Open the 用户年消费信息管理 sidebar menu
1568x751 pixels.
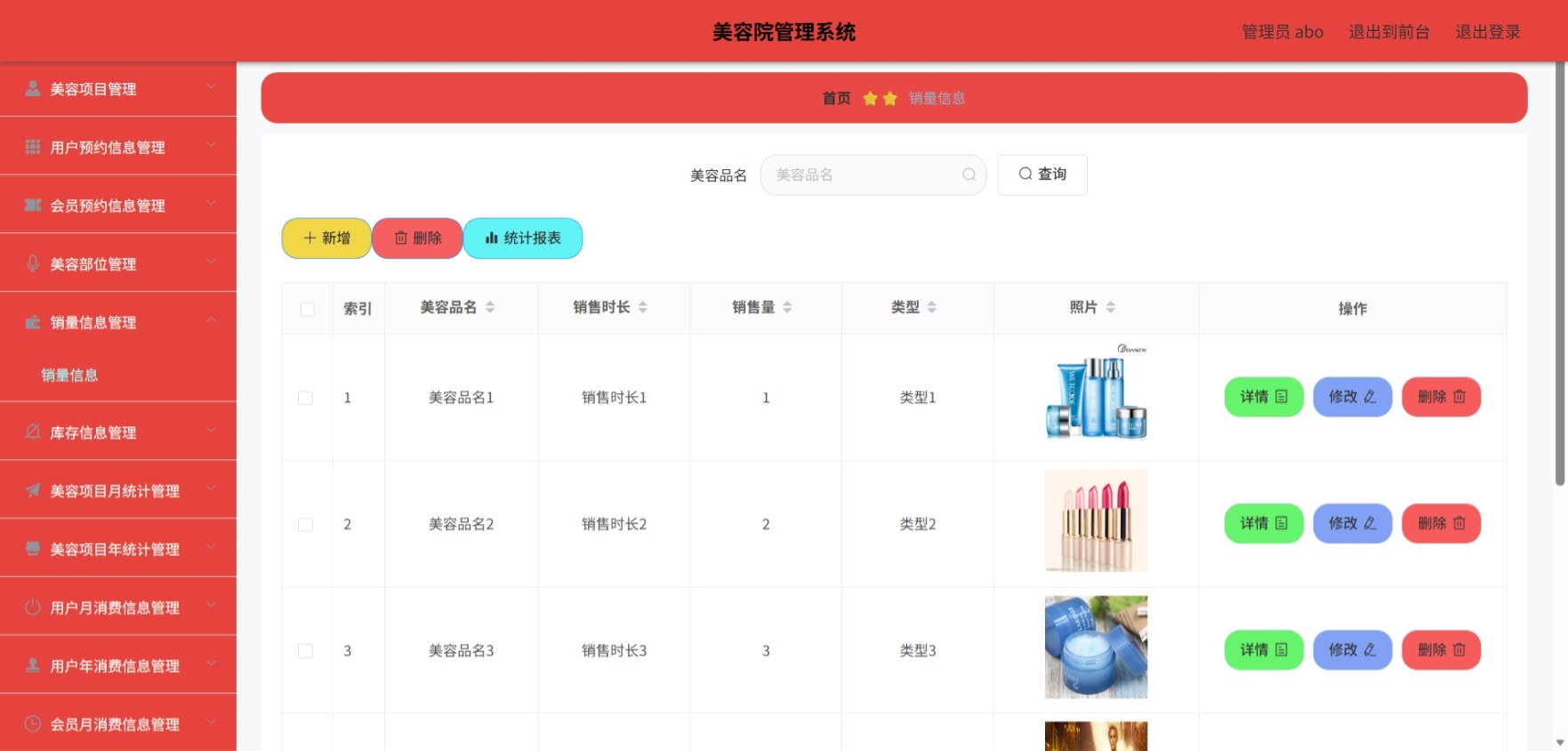[118, 665]
